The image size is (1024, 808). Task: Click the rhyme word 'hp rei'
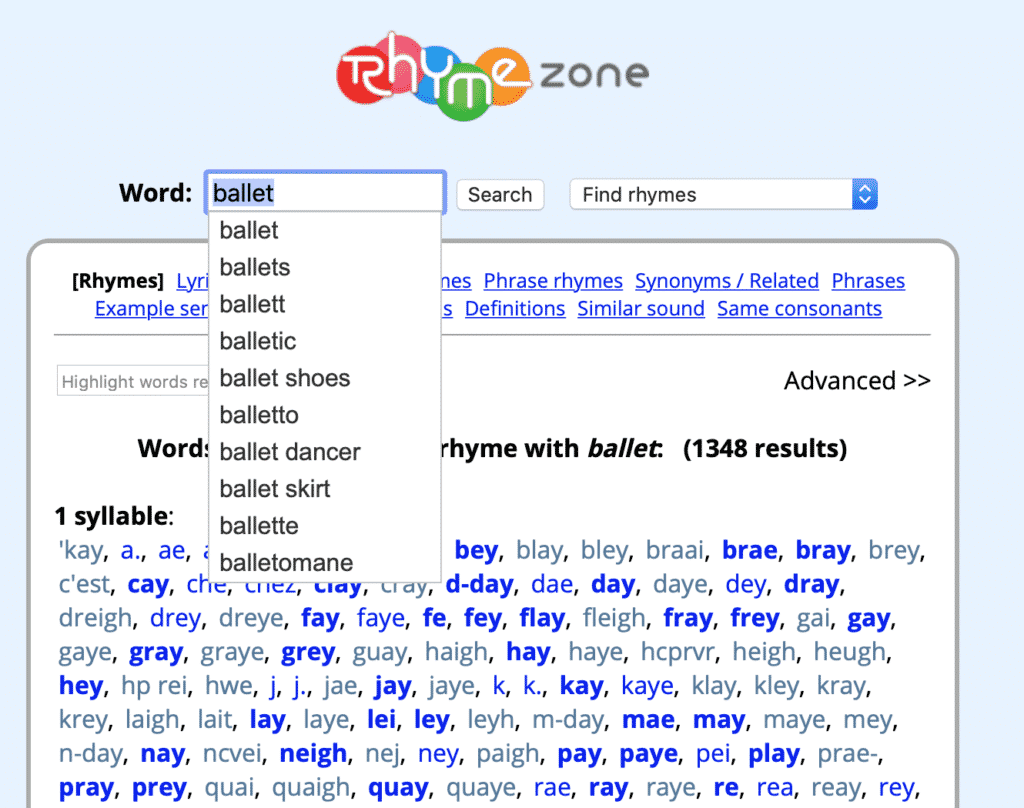pyautogui.click(x=154, y=687)
